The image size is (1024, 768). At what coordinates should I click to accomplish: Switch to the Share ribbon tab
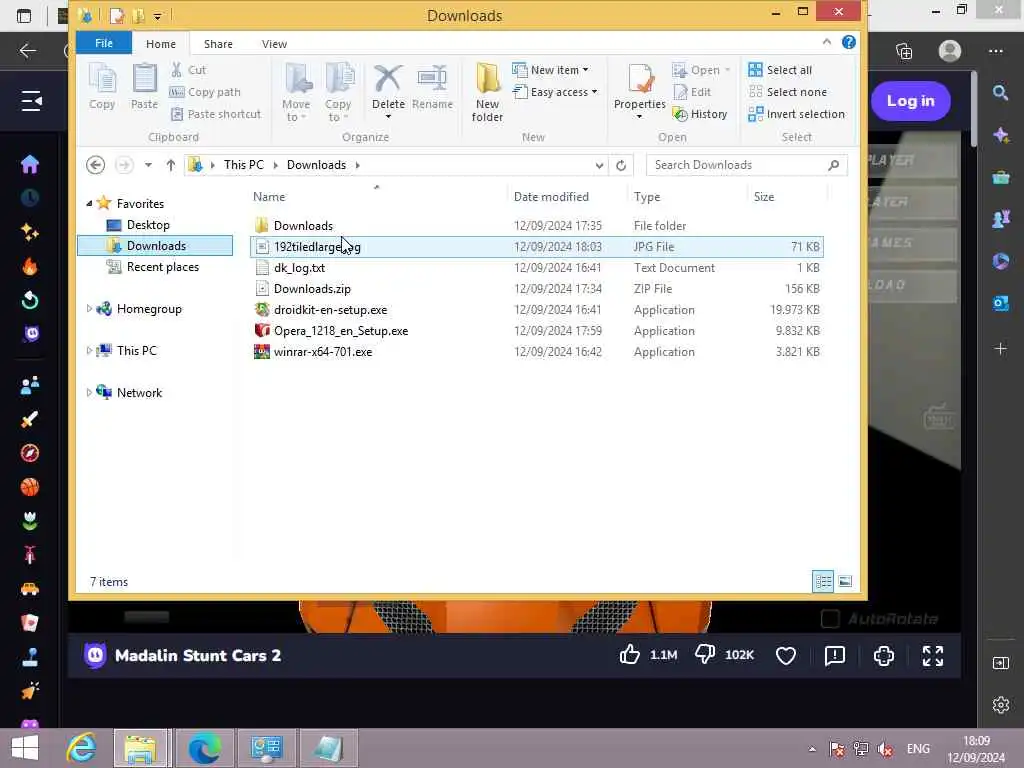click(x=218, y=44)
